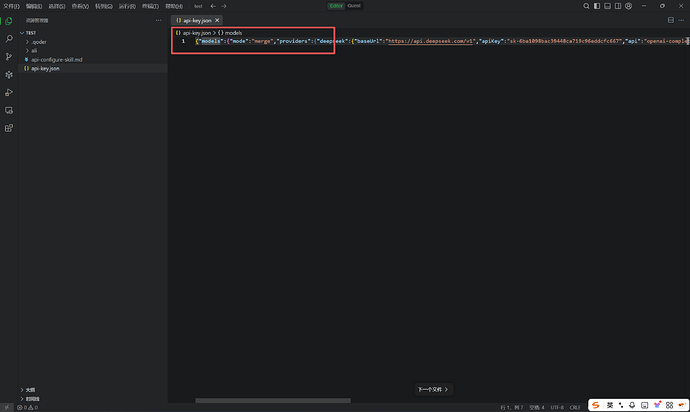Click the horizontal editor scrollbar
The height and width of the screenshot is (412, 690).
272,400
